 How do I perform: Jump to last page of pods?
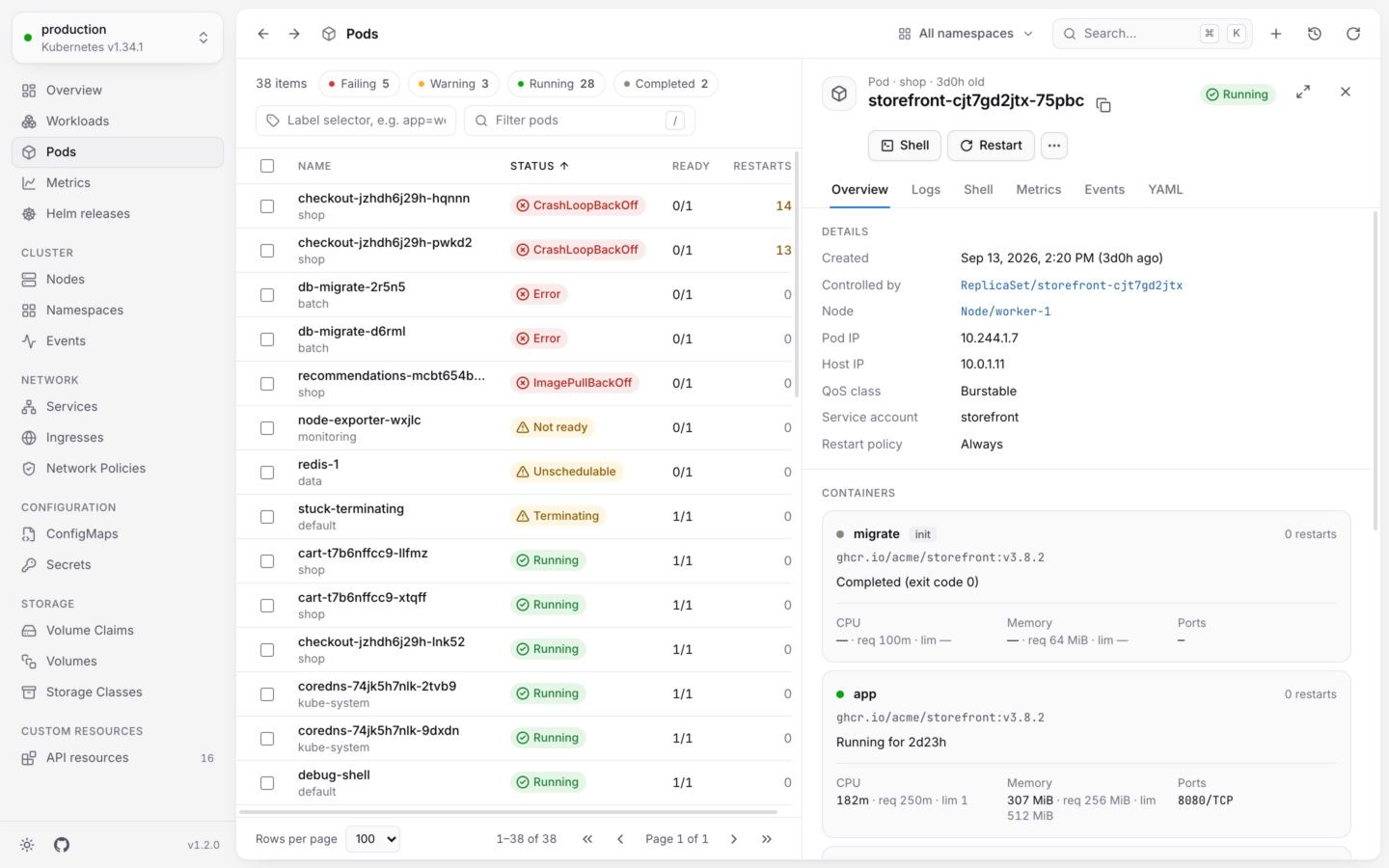click(x=767, y=839)
